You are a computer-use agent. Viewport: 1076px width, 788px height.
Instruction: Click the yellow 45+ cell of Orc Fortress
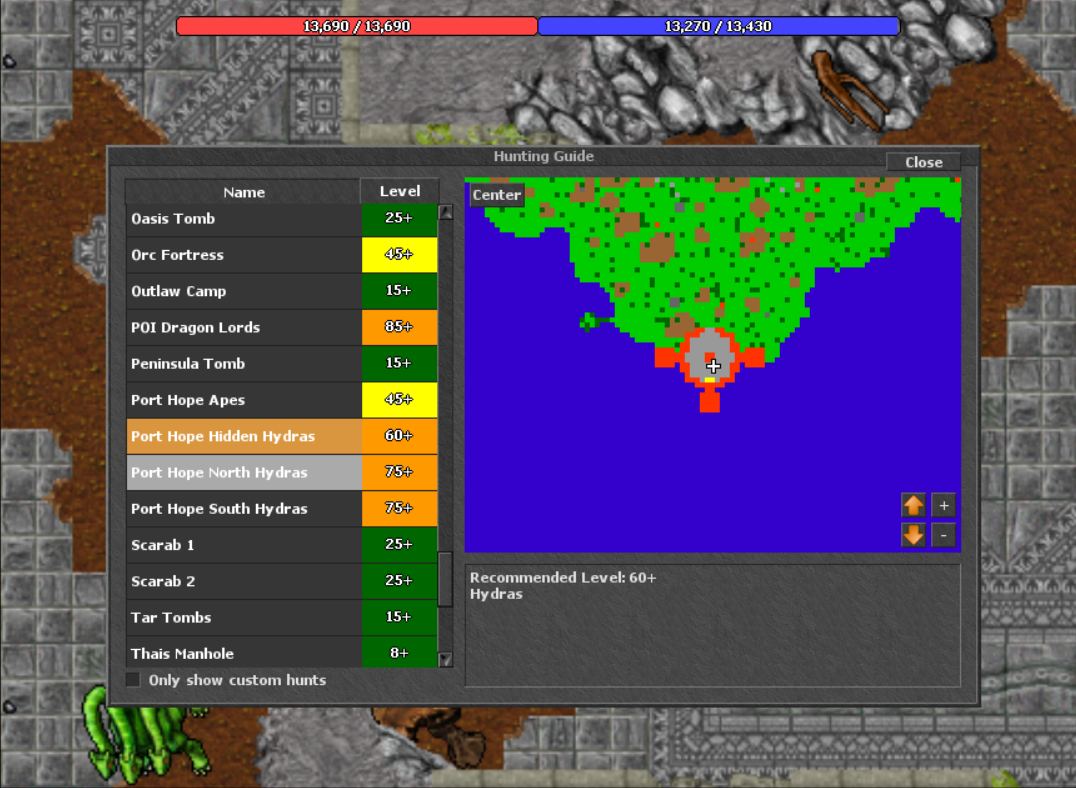399,255
